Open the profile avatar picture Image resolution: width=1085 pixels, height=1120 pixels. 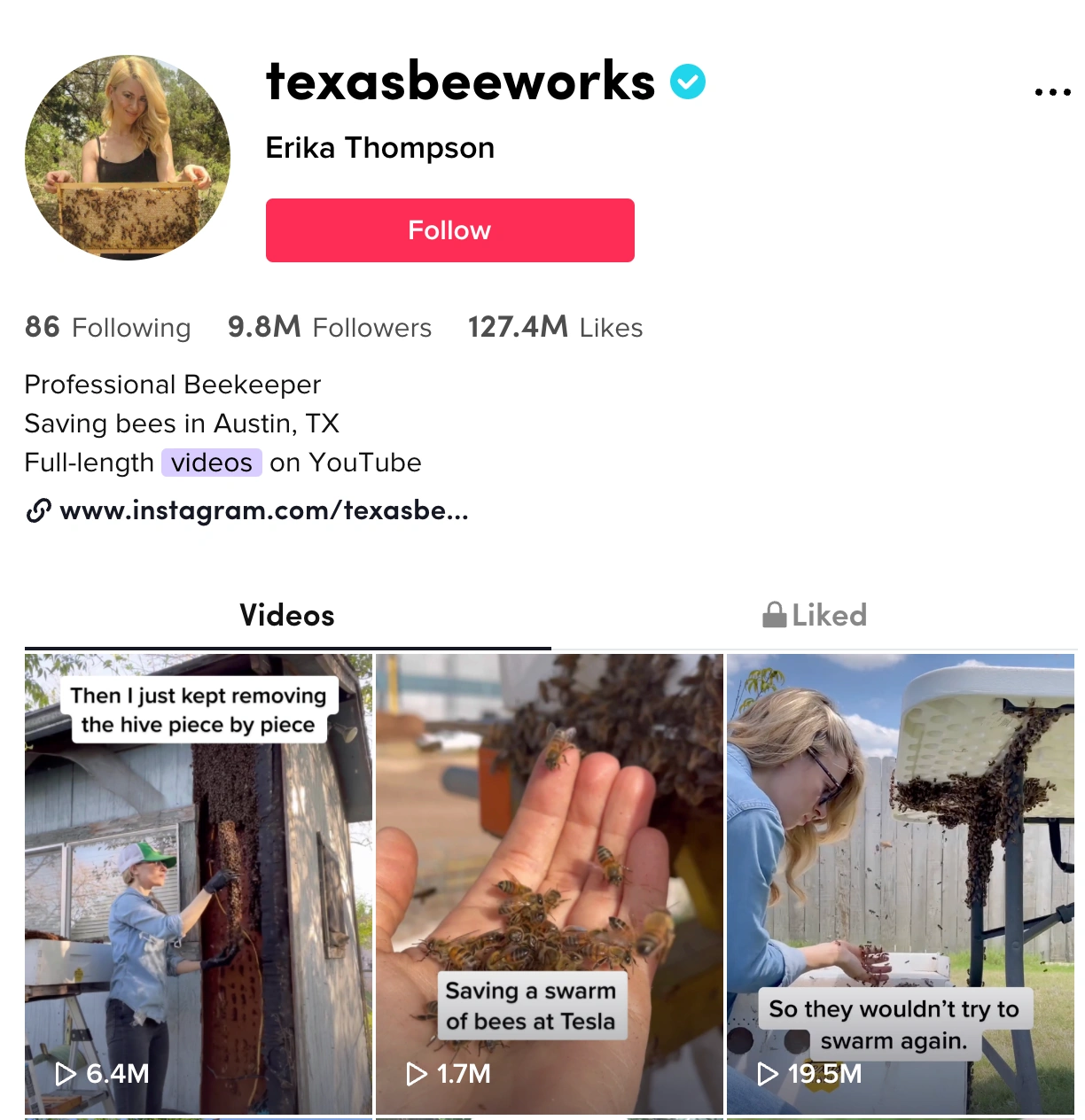(128, 158)
